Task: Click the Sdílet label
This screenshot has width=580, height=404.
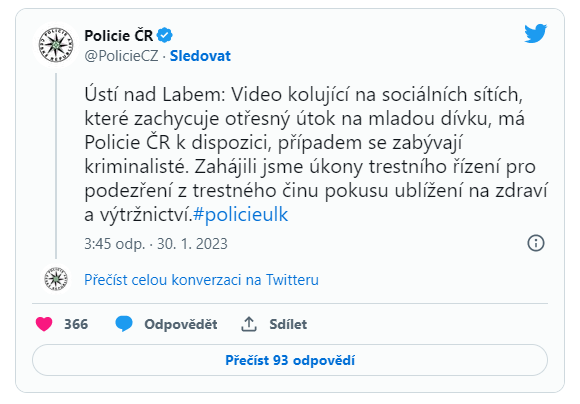Action: pyautogui.click(x=288, y=324)
